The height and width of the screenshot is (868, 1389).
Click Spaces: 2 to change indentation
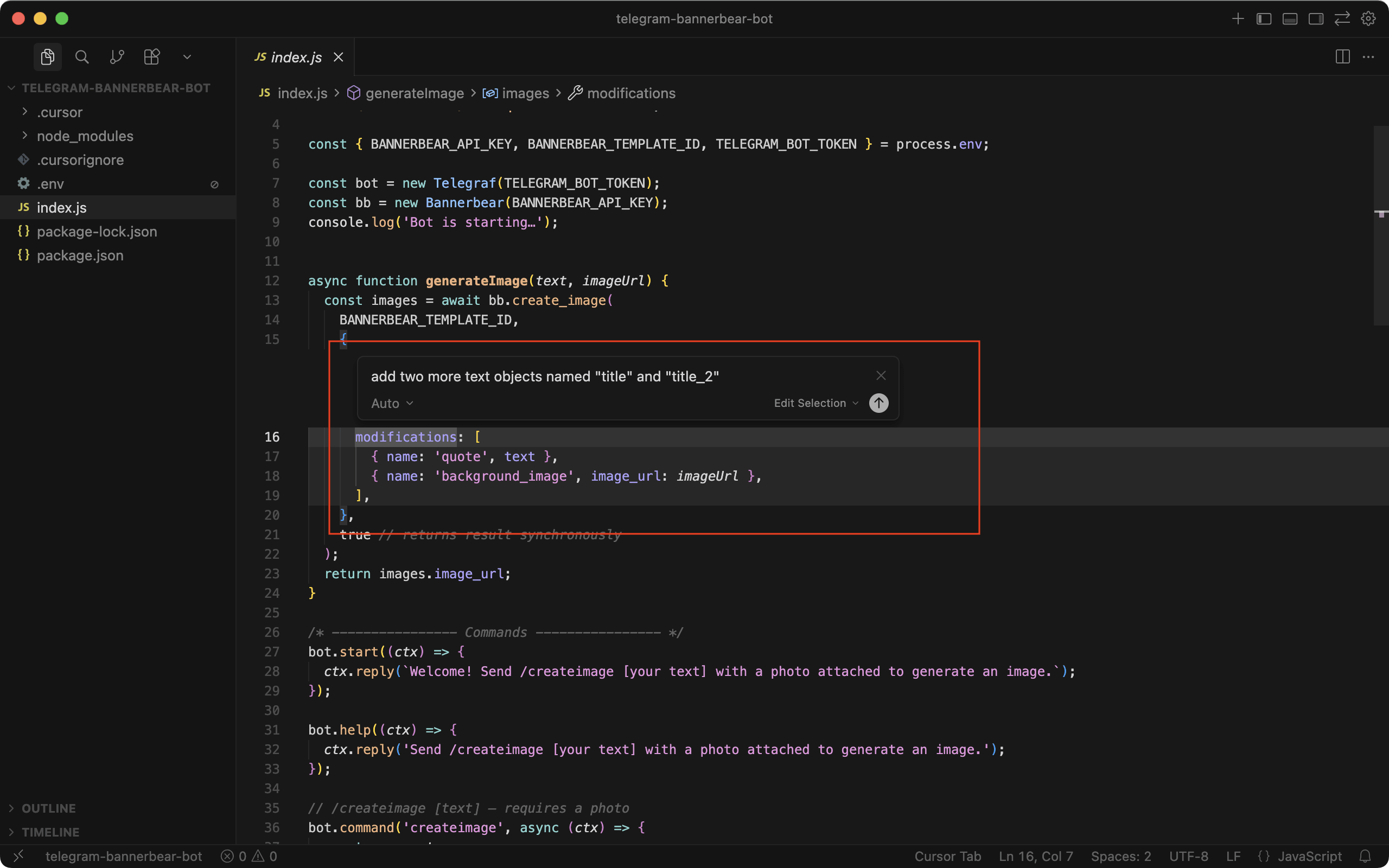pyautogui.click(x=1120, y=856)
